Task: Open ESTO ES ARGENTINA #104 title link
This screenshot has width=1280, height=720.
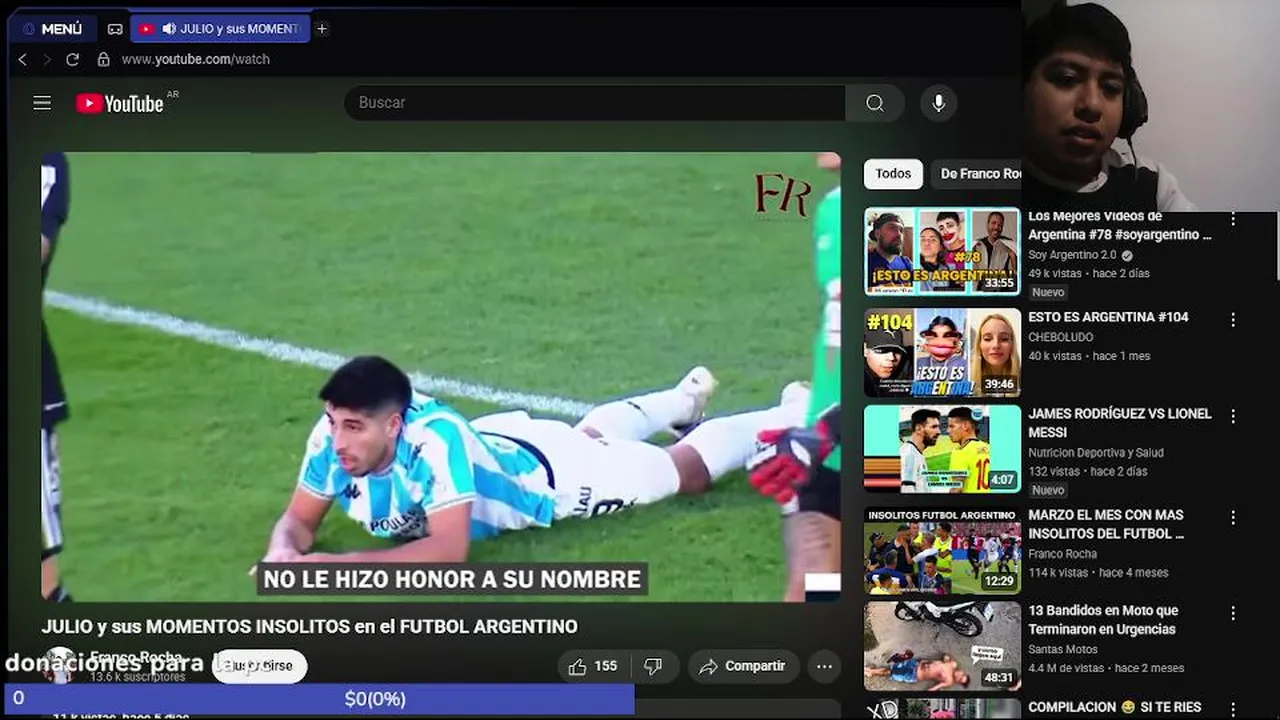Action: pyautogui.click(x=1108, y=317)
